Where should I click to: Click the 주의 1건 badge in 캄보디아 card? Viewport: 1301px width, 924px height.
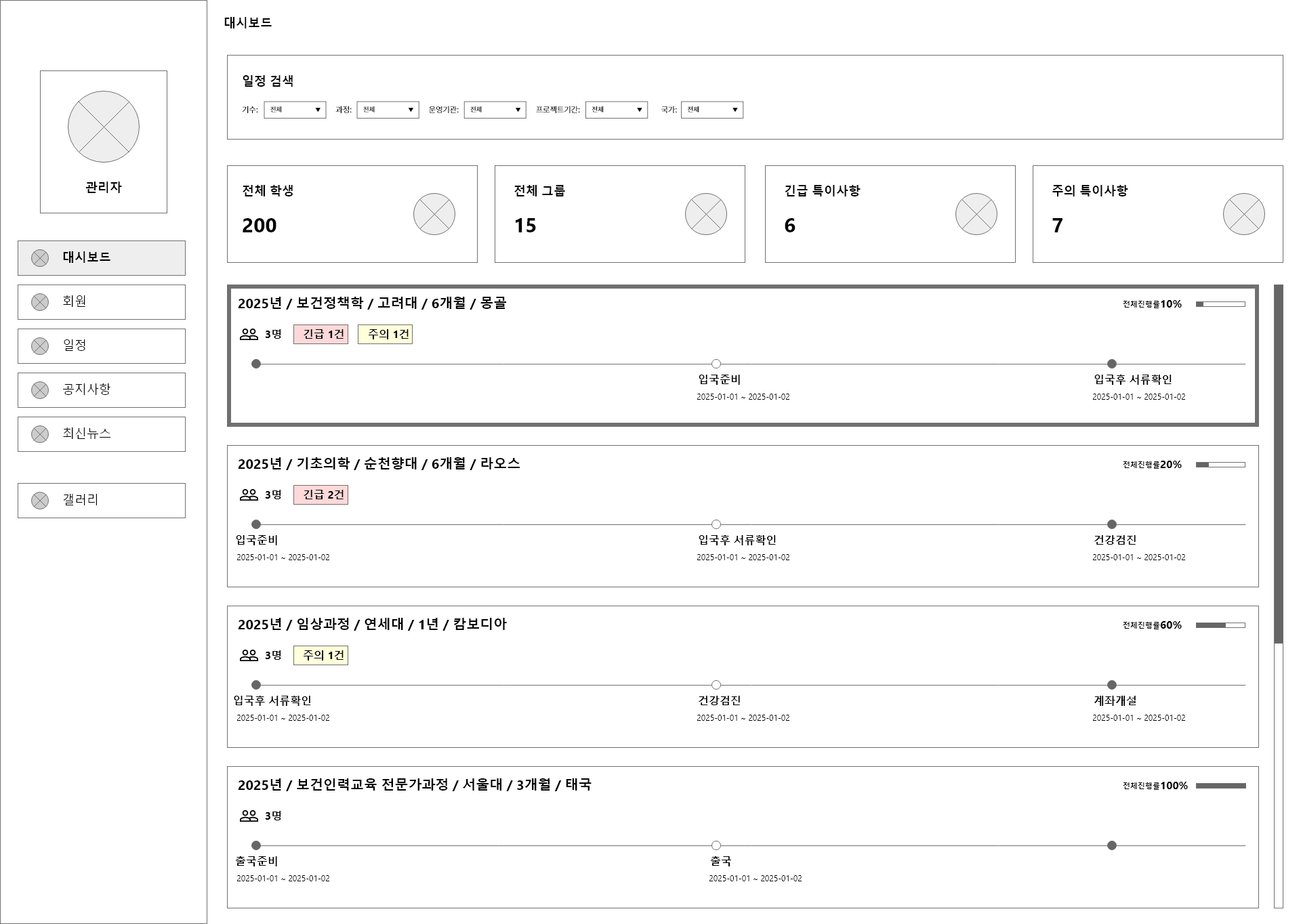(x=321, y=656)
